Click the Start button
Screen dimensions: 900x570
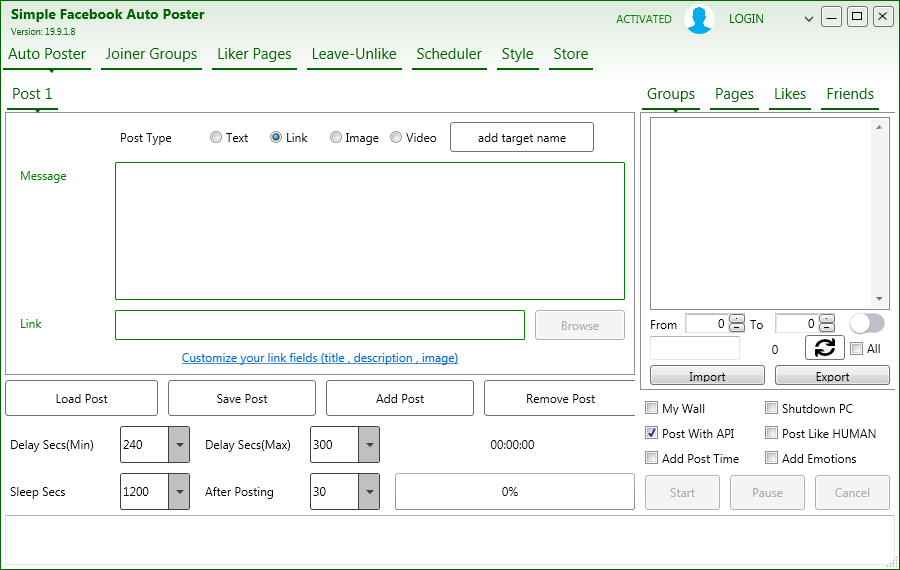pyautogui.click(x=682, y=493)
